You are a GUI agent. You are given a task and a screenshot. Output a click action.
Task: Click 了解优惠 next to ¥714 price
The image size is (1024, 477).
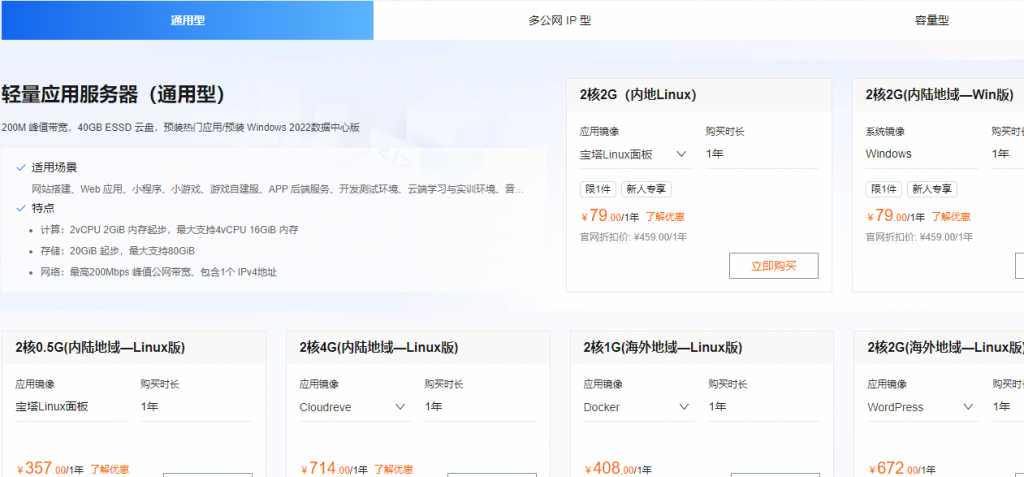(393, 469)
